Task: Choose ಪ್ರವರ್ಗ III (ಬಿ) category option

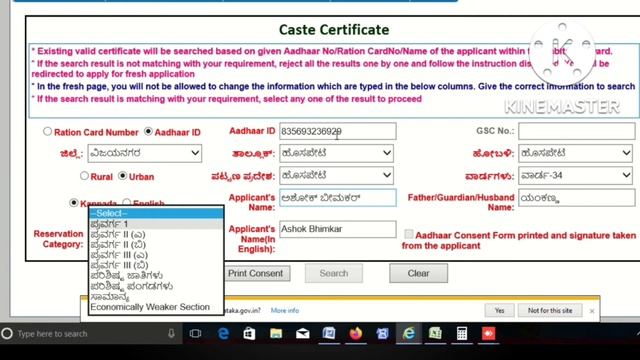Action: (156, 265)
